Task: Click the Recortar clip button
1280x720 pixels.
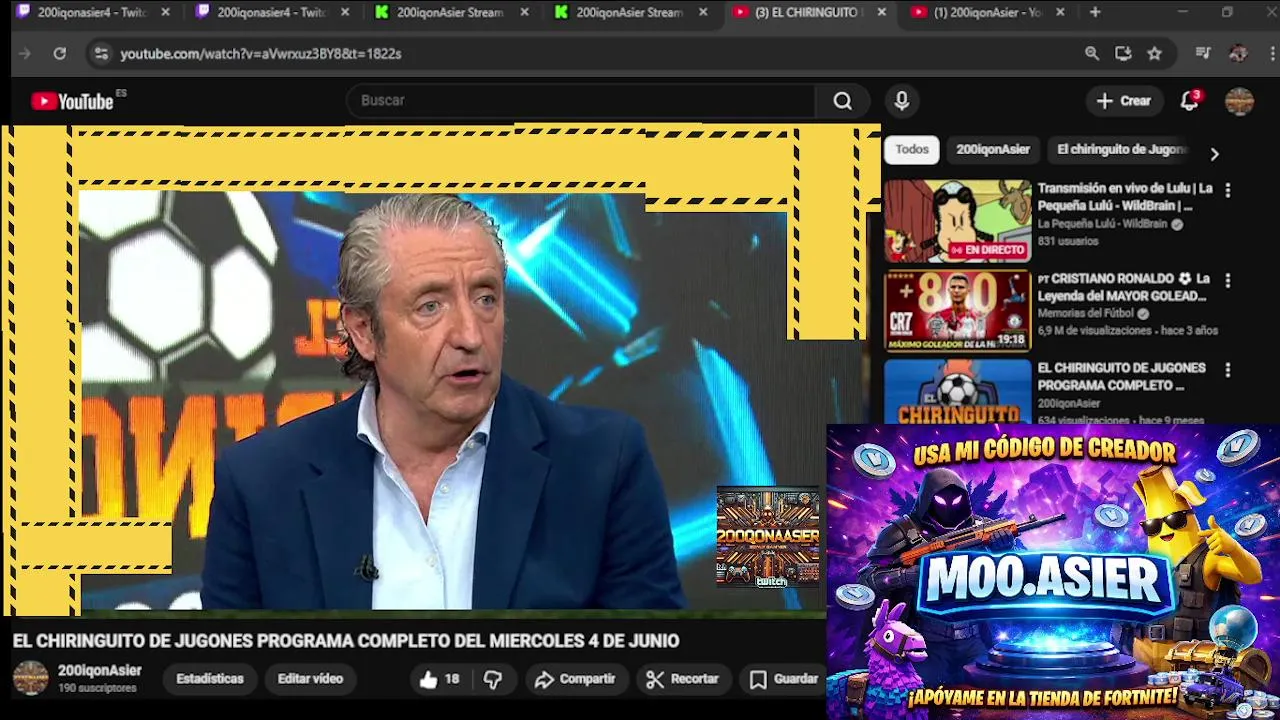Action: coord(683,679)
